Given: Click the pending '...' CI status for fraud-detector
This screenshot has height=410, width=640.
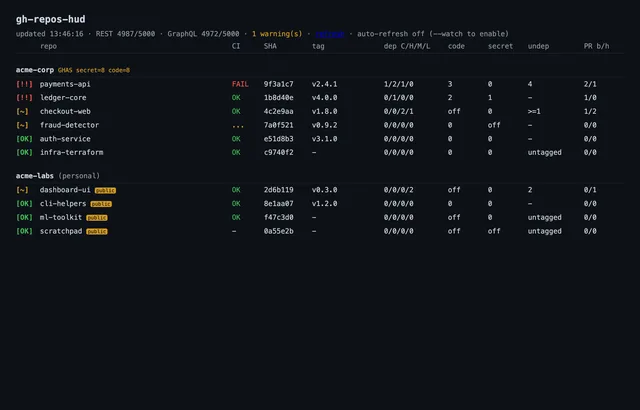Looking at the screenshot, I should coord(238,125).
